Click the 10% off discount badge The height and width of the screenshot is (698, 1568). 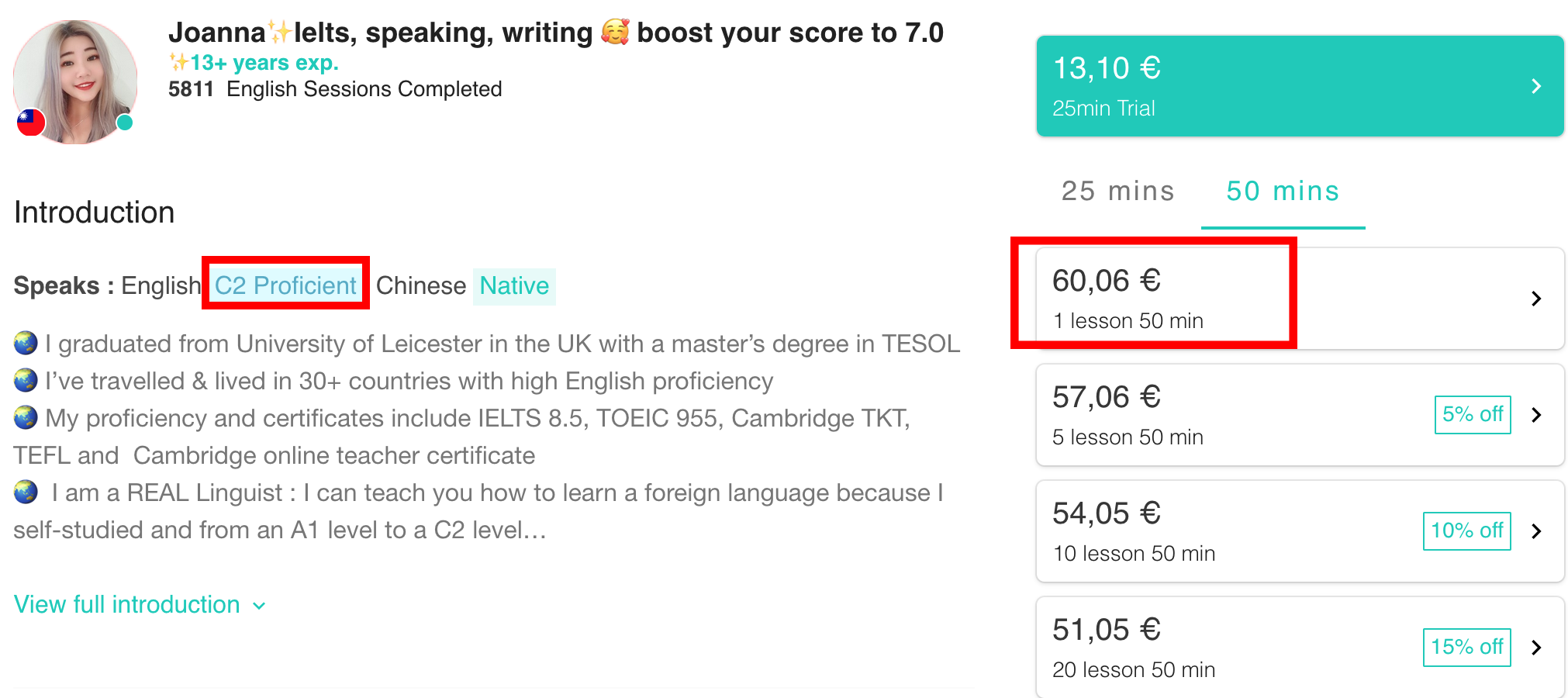1466,531
